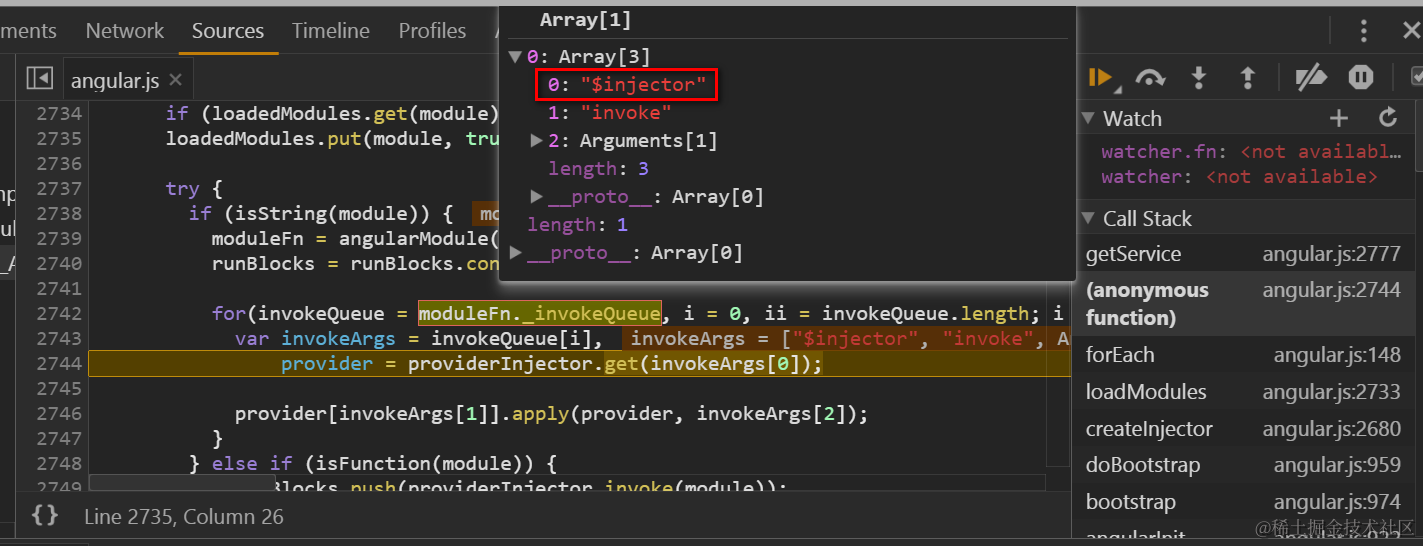Open the Sources tab
The height and width of the screenshot is (546, 1423).
point(228,31)
